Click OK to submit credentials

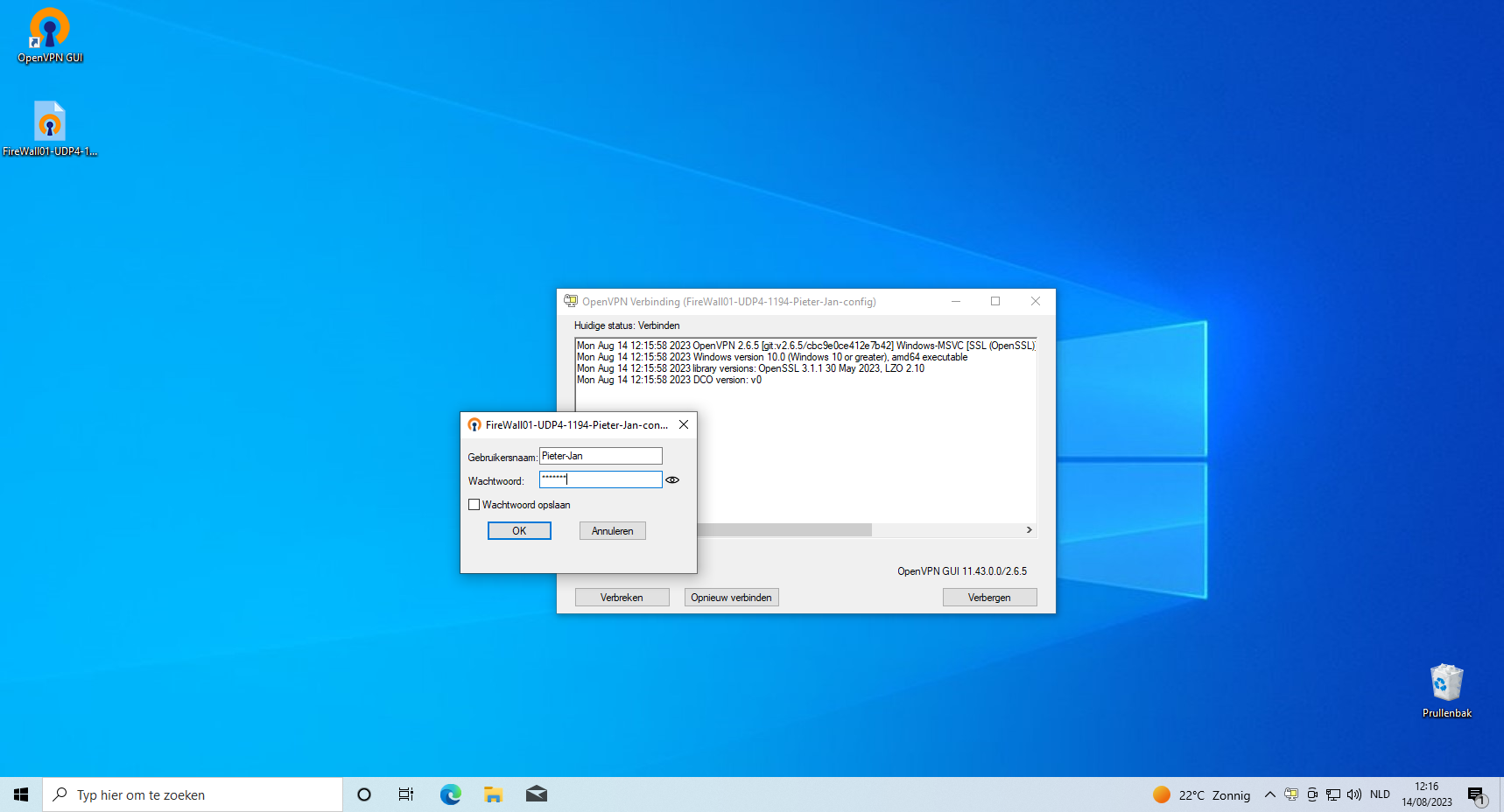[519, 531]
